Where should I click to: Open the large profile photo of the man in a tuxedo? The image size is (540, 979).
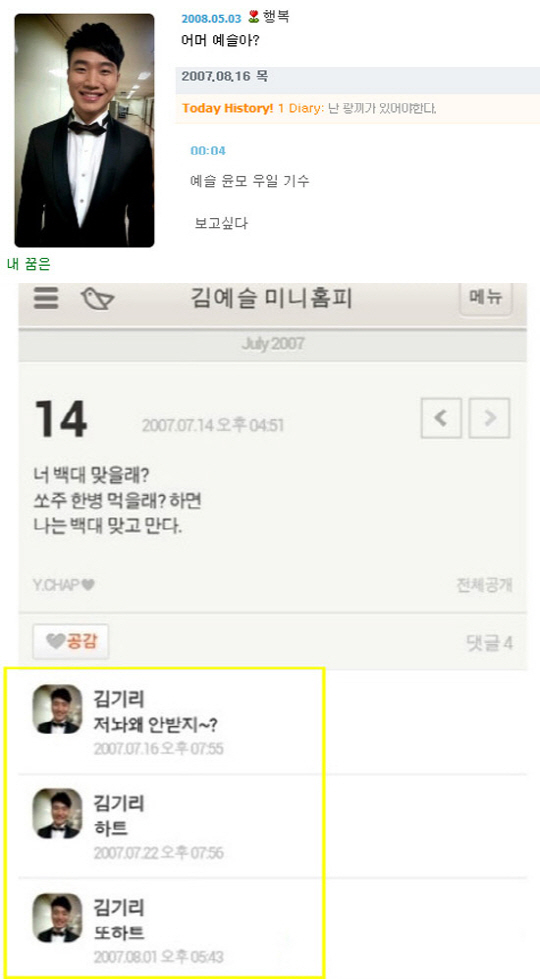point(84,130)
